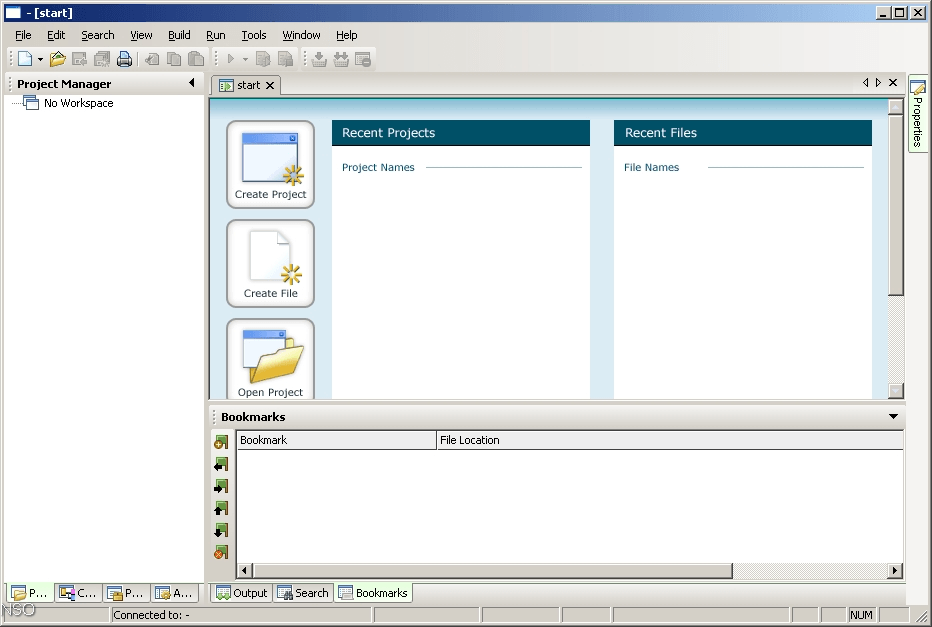Viewport: 932px width, 627px height.
Task: Click the Bookmarks horizontal scrollbar thumb
Action: click(492, 571)
